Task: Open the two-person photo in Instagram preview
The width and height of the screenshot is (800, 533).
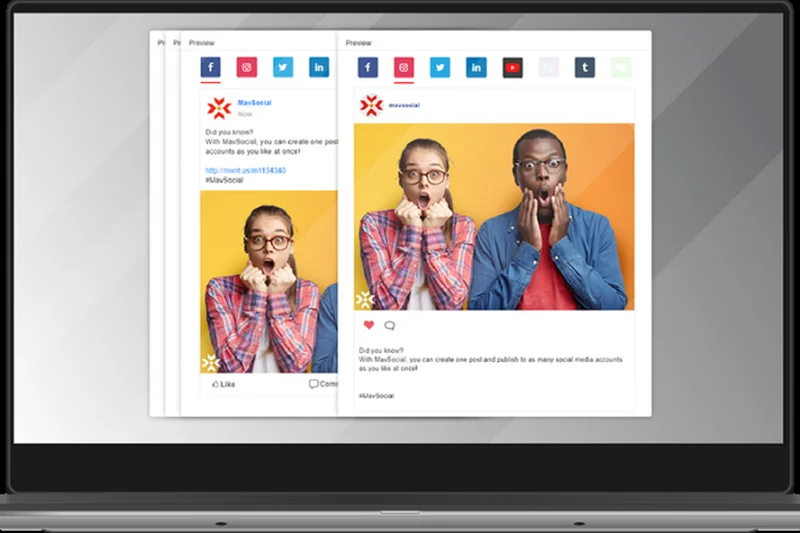Action: pos(494,216)
